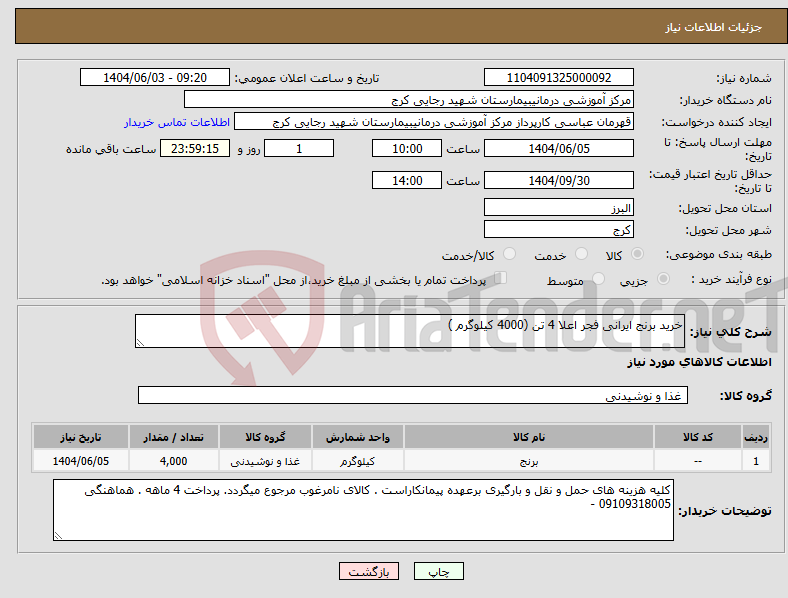Viewport: 788px width, 598px height.
Task: Click the announcement date field 1404/06/03 - 09:20
Action: pos(155,77)
